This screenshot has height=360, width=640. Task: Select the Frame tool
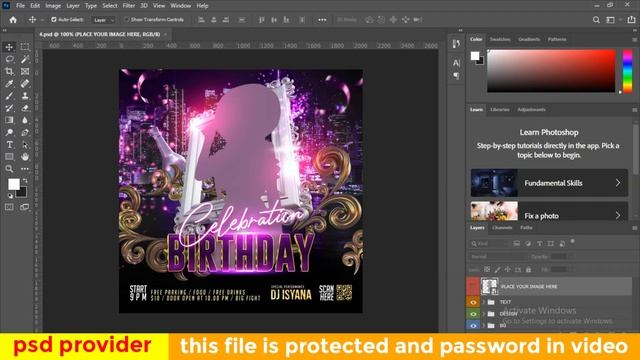click(x=25, y=71)
